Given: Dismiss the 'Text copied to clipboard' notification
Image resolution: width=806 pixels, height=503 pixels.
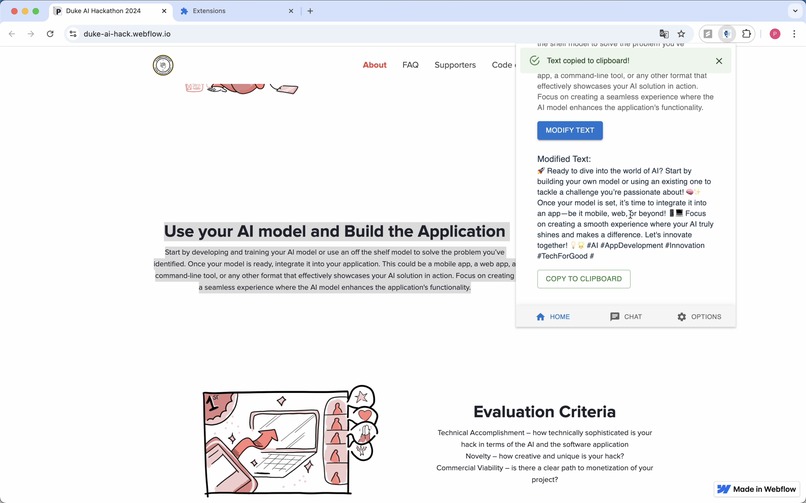Looking at the screenshot, I should click(719, 61).
